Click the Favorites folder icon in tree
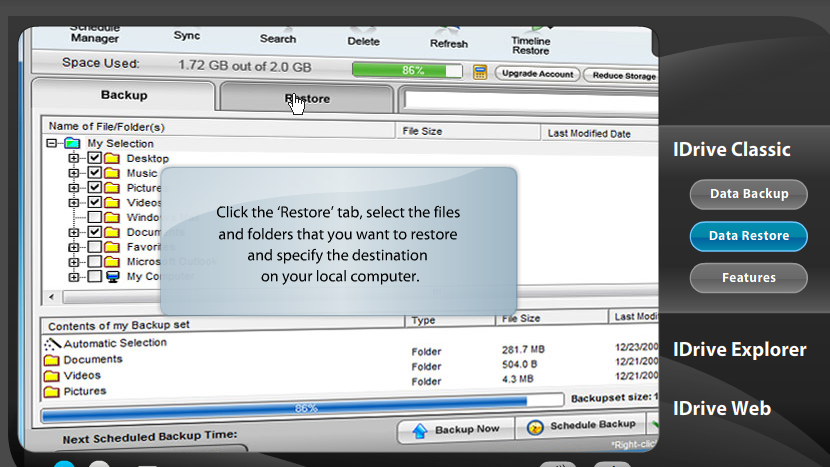The width and height of the screenshot is (830, 467). 112,247
